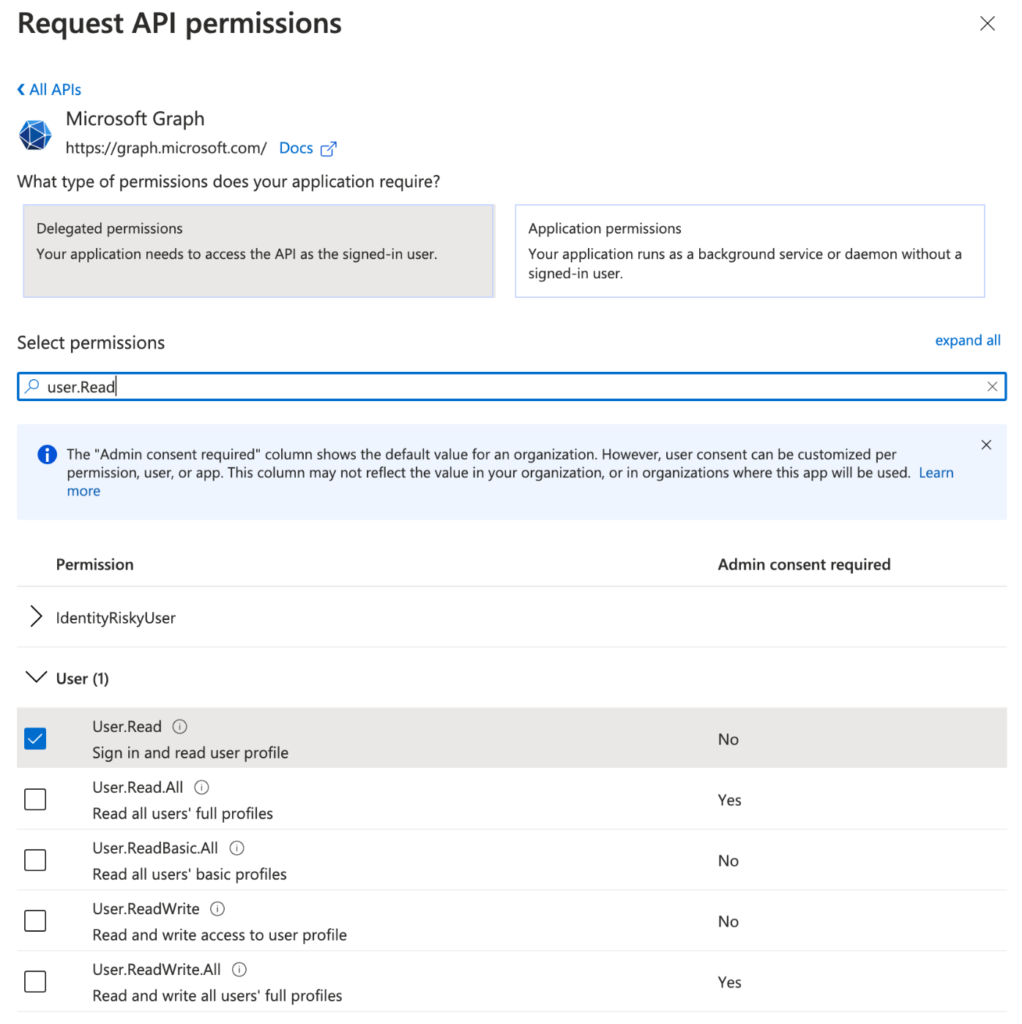Click the Docs external link icon

click(328, 149)
